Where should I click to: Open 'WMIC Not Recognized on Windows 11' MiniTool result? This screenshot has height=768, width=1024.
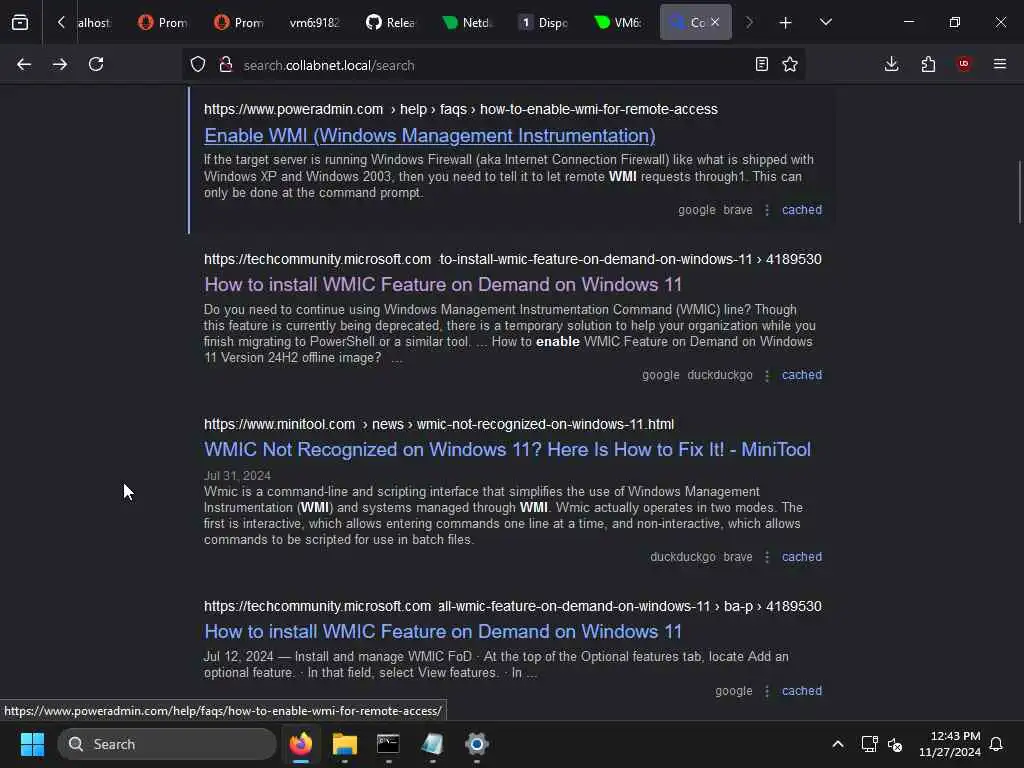coord(507,450)
